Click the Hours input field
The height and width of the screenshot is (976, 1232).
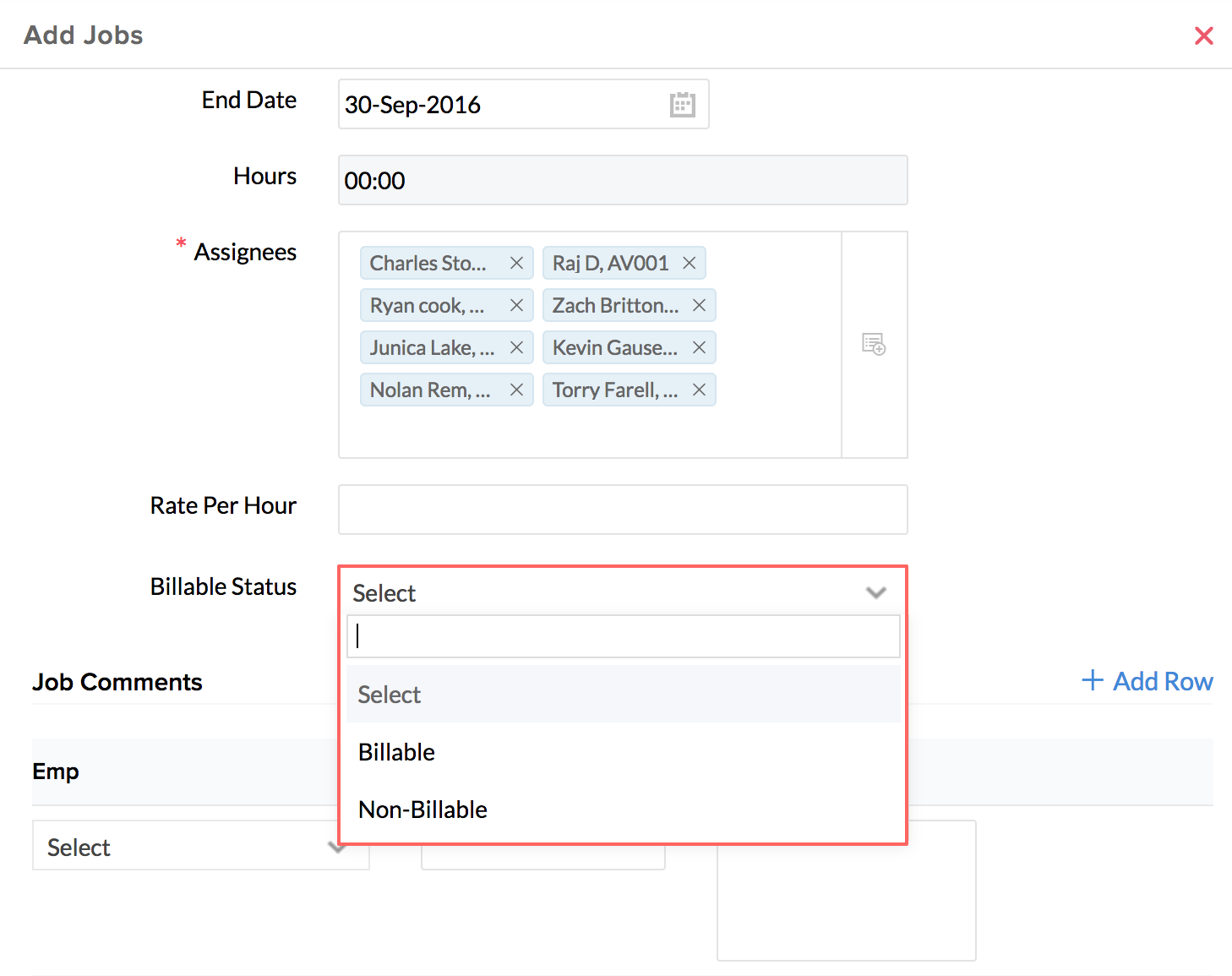623,180
